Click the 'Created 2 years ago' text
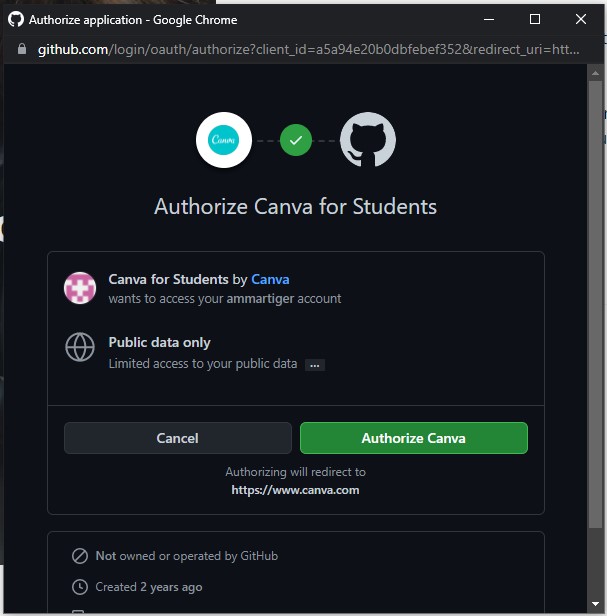Image resolution: width=607 pixels, height=616 pixels. [149, 587]
